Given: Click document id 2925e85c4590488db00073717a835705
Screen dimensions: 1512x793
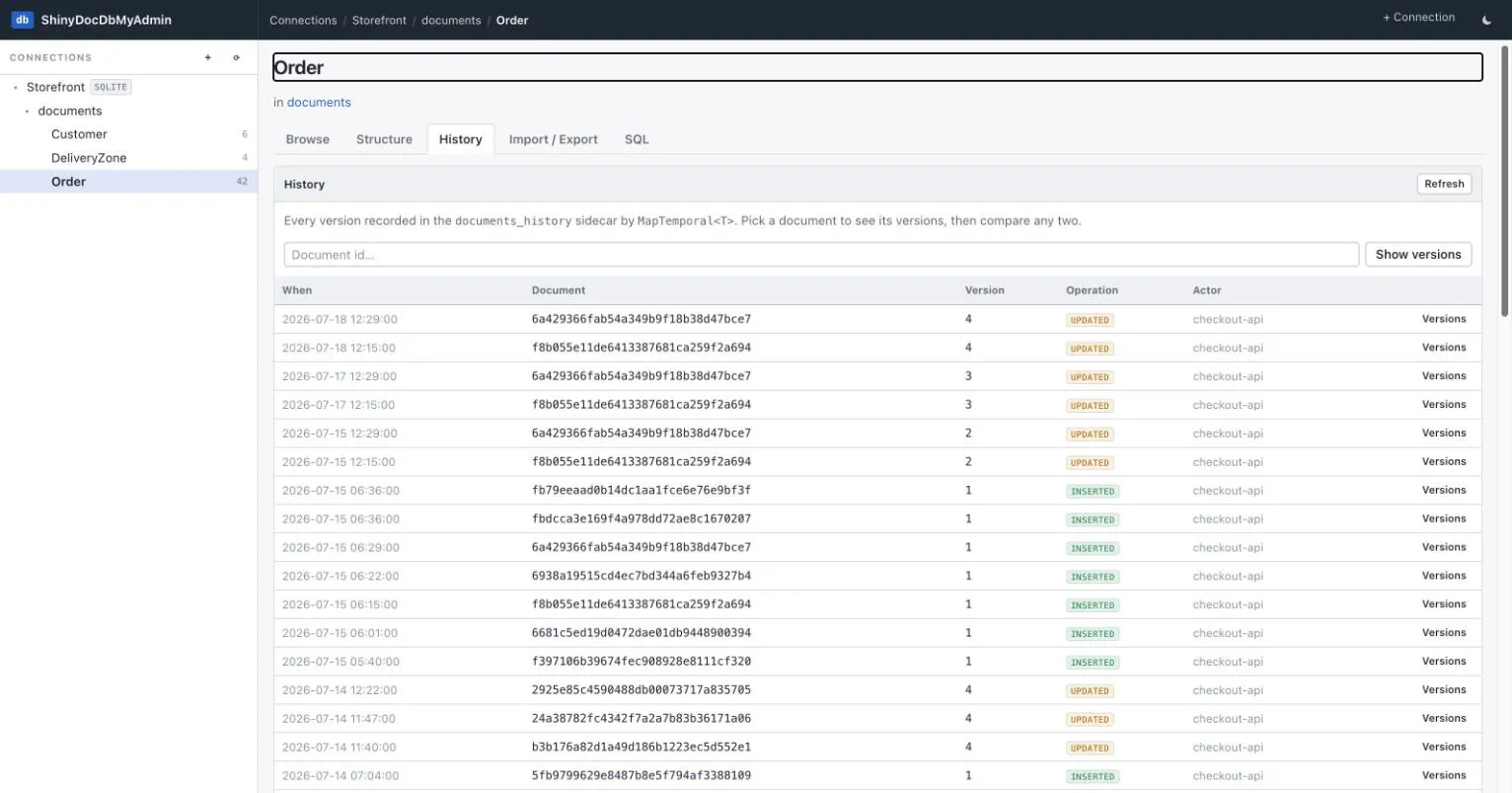Looking at the screenshot, I should click(642, 690).
